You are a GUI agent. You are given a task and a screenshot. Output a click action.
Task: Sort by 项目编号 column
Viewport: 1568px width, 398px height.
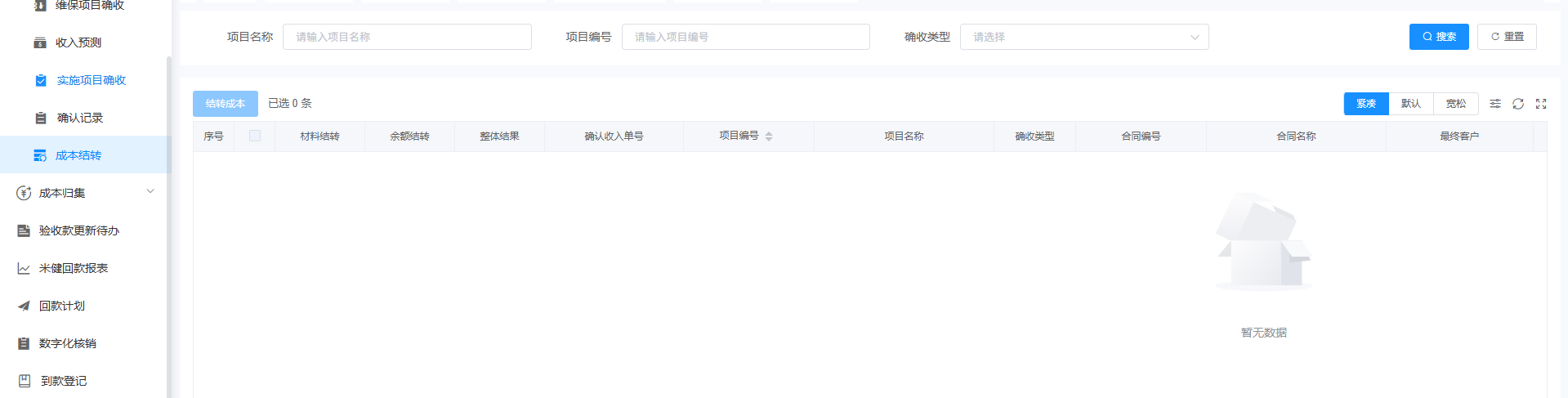click(x=768, y=136)
